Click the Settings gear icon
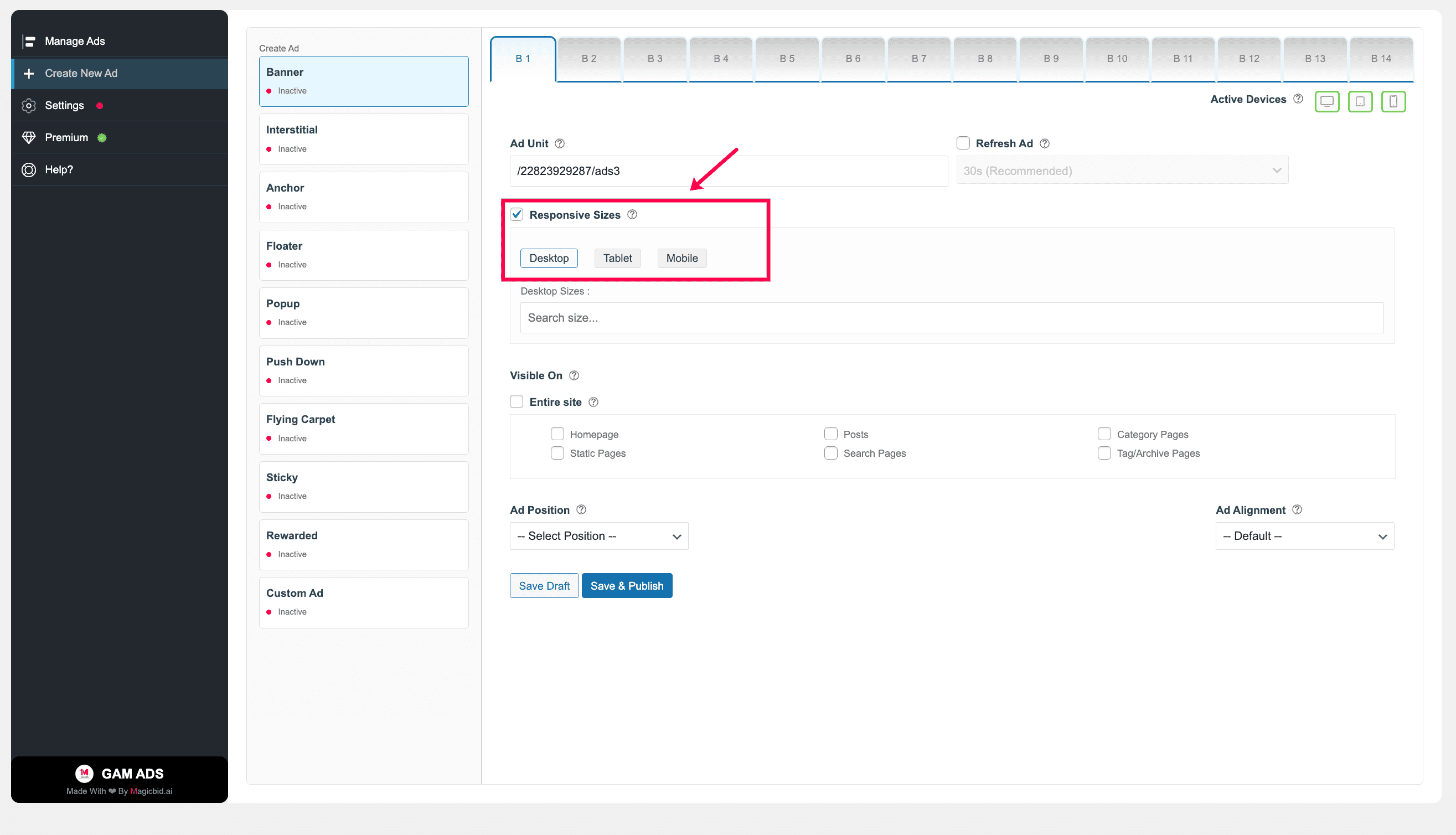The image size is (1456, 835). click(x=29, y=106)
